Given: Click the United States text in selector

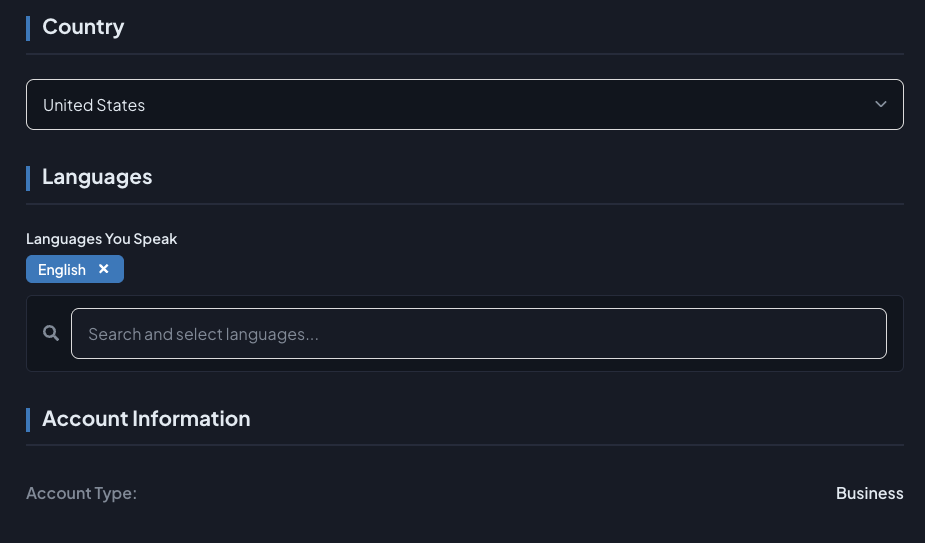Looking at the screenshot, I should coord(94,105).
